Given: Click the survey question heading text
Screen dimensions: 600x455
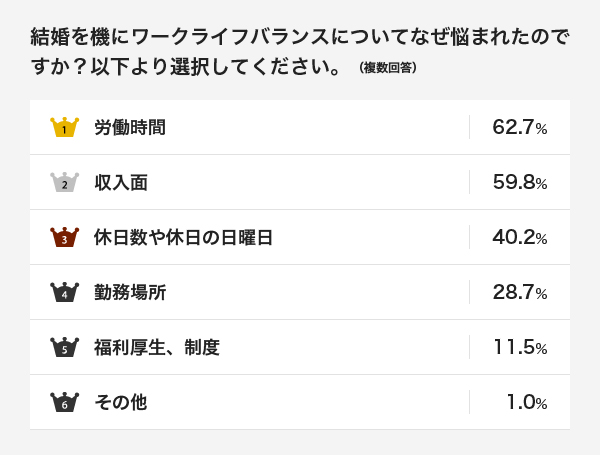Looking at the screenshot, I should click(300, 51).
